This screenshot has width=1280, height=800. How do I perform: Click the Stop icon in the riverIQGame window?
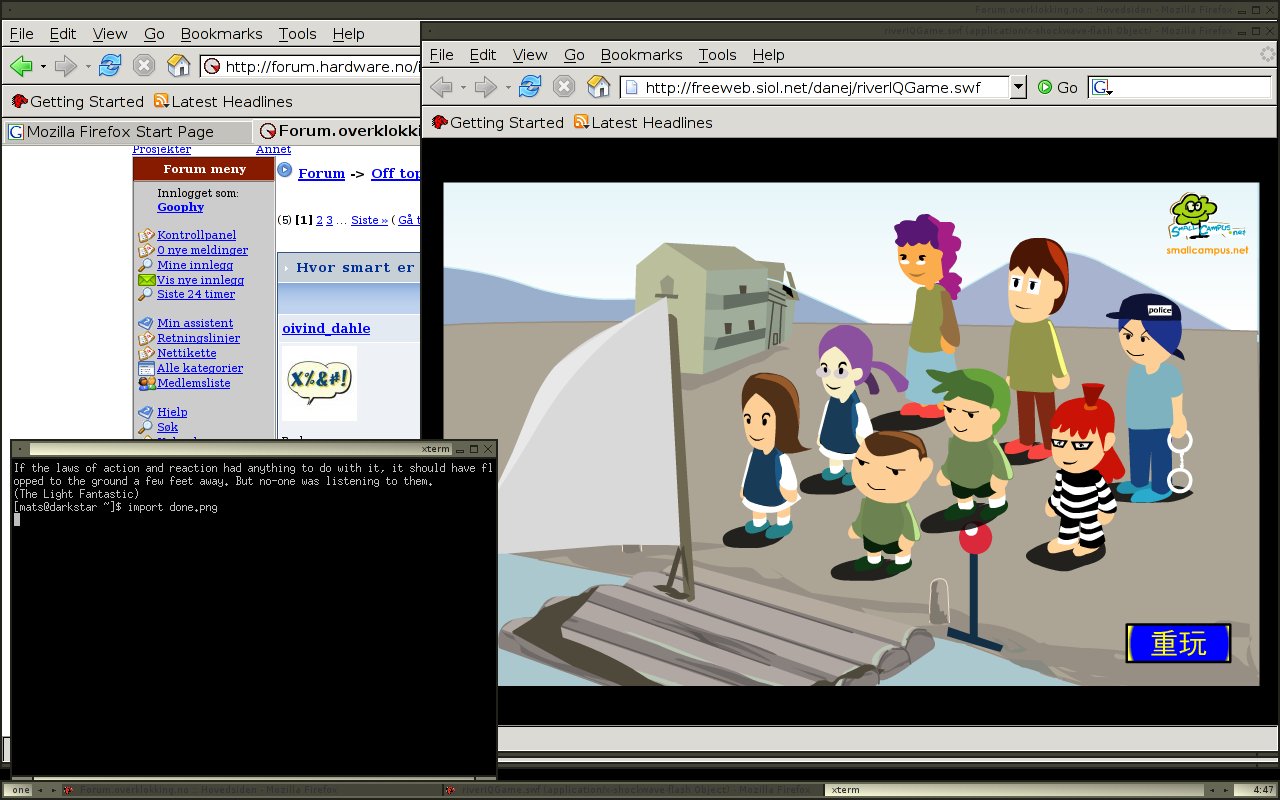(x=564, y=88)
